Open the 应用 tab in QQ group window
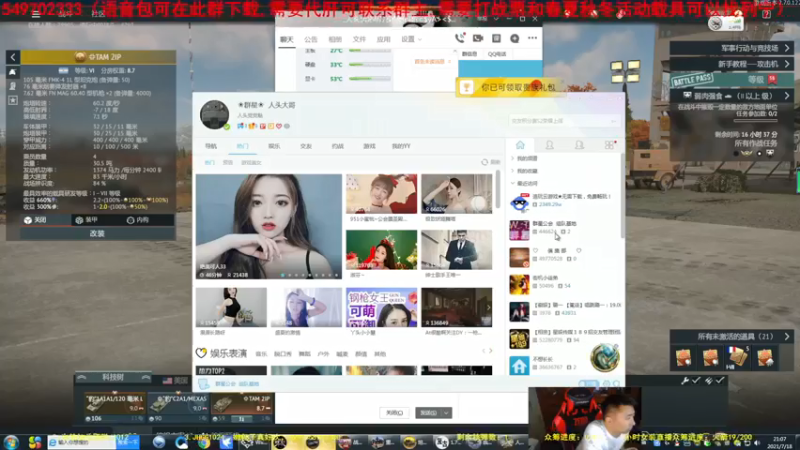 point(383,39)
